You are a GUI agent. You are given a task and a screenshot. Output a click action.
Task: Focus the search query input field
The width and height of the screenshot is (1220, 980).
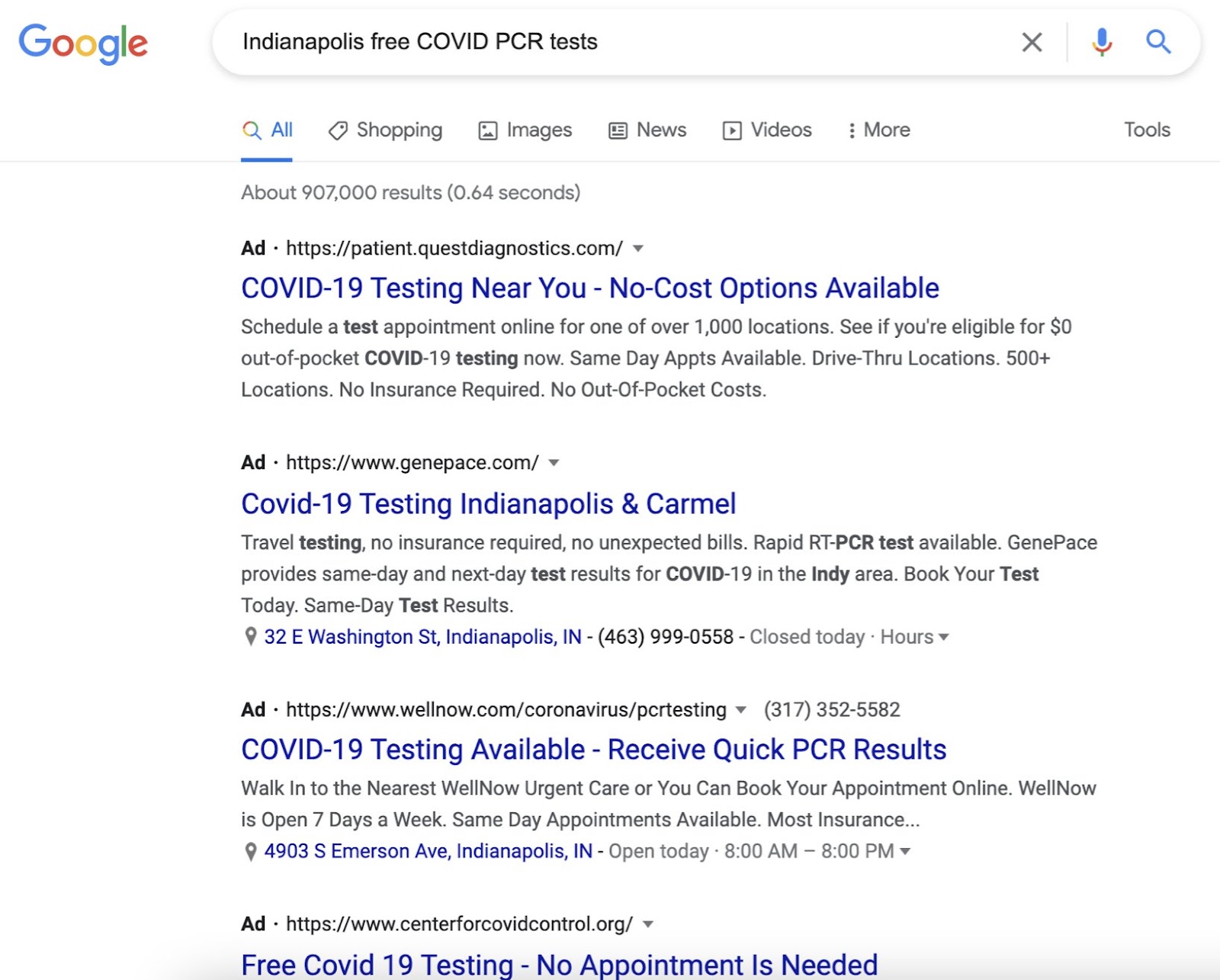(x=610, y=42)
